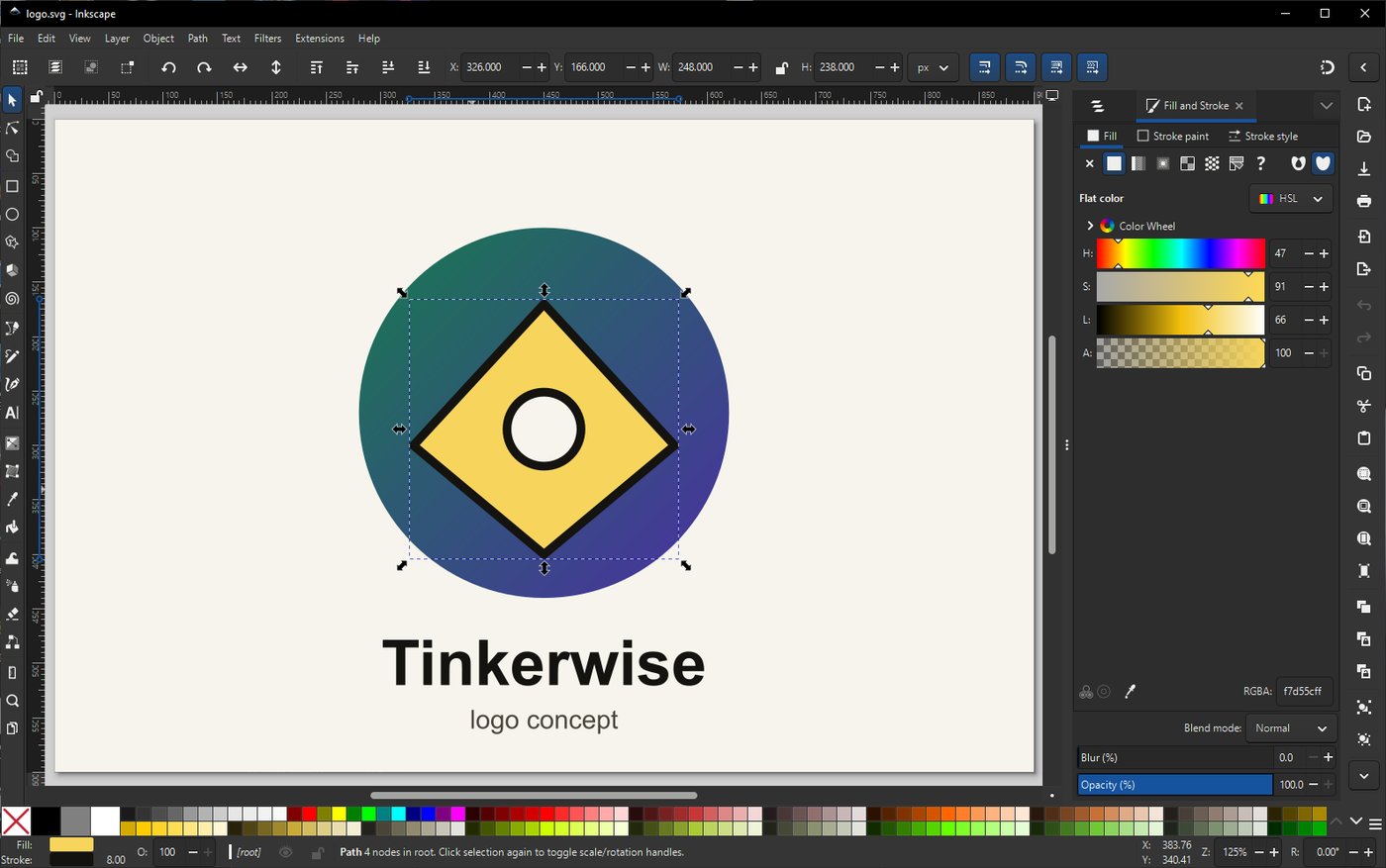Click the X position input field
Image resolution: width=1386 pixels, height=868 pixels.
point(491,67)
